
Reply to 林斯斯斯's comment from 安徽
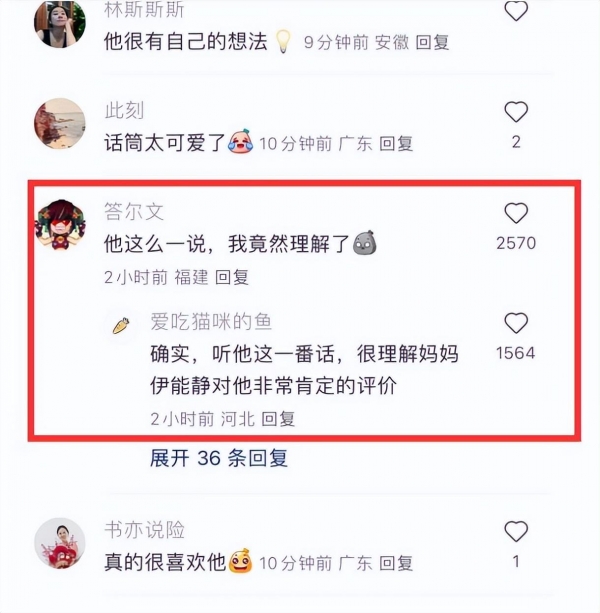432,42
